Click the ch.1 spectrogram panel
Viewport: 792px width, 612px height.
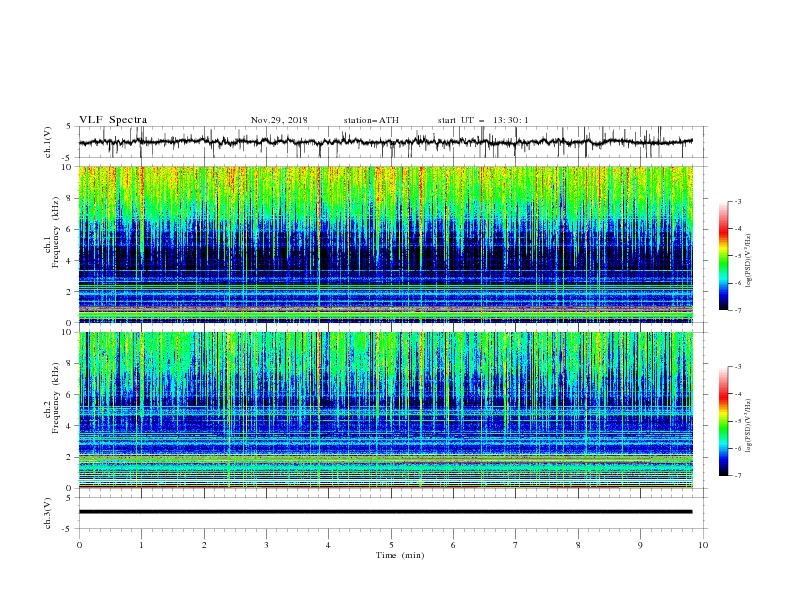[386, 244]
